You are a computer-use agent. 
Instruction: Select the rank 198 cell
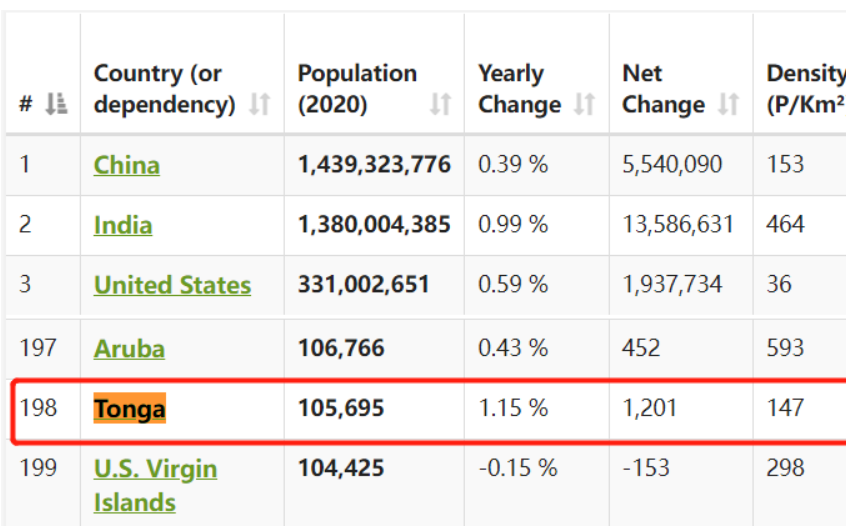37,408
